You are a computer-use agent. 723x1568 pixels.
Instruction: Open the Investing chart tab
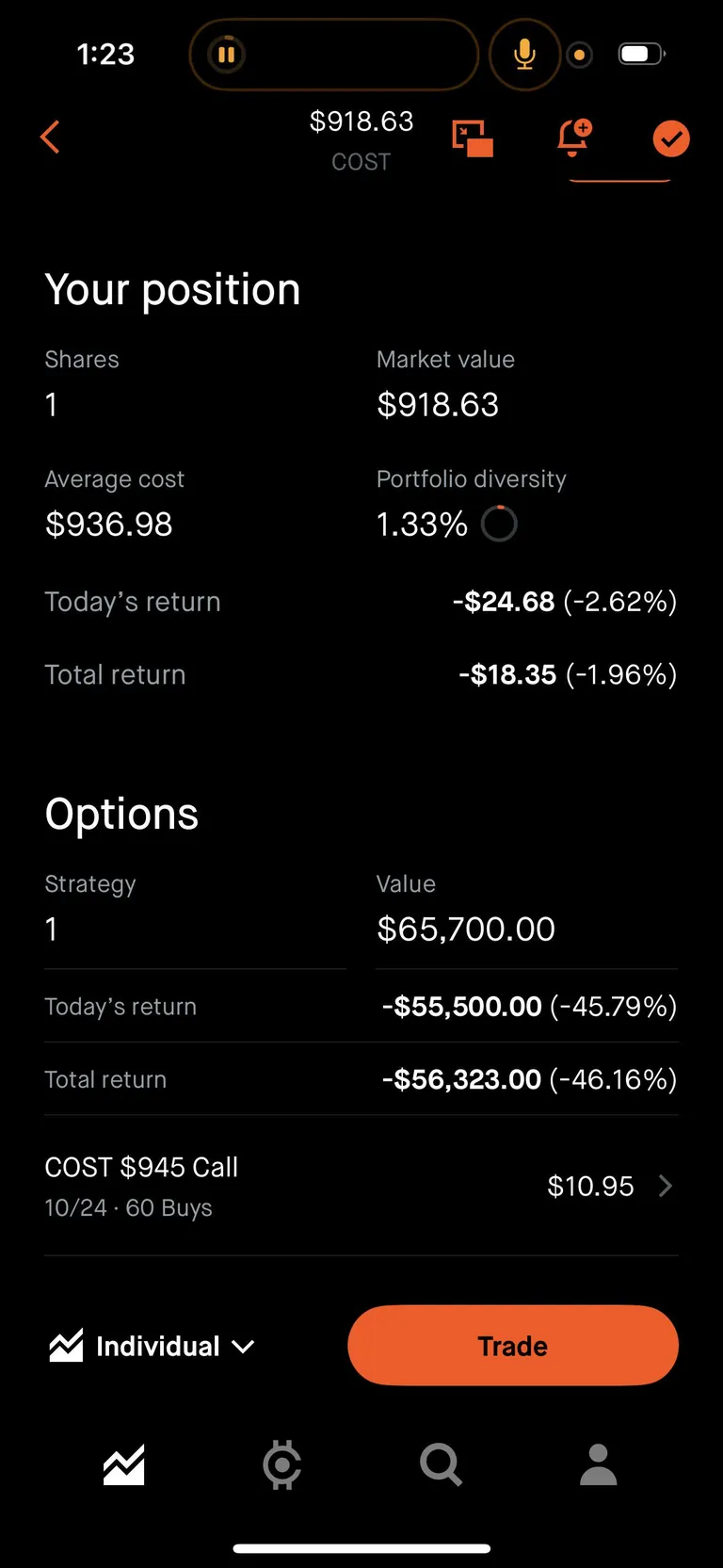click(x=124, y=1464)
